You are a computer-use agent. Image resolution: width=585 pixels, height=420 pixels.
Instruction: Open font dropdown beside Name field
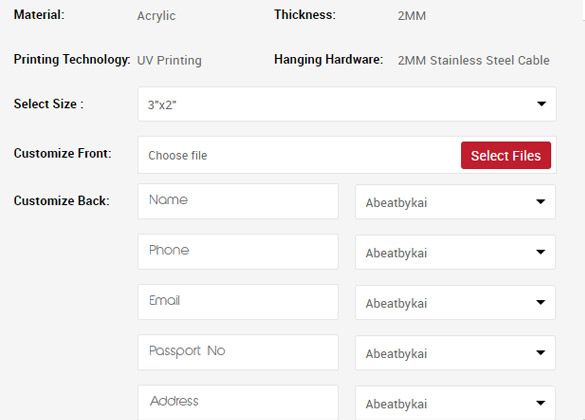coord(455,202)
